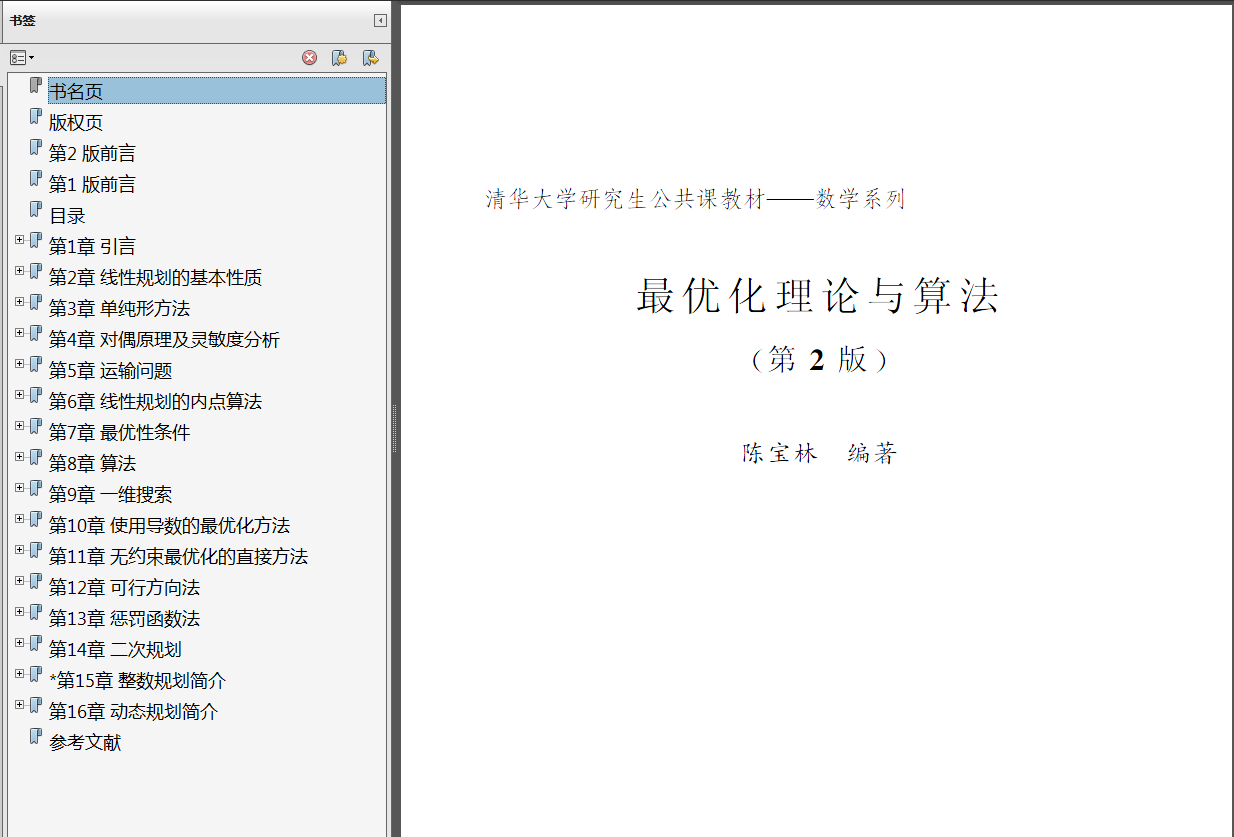1234x837 pixels.
Task: Open bookmark 第14章 二次规划
Action: click(115, 650)
